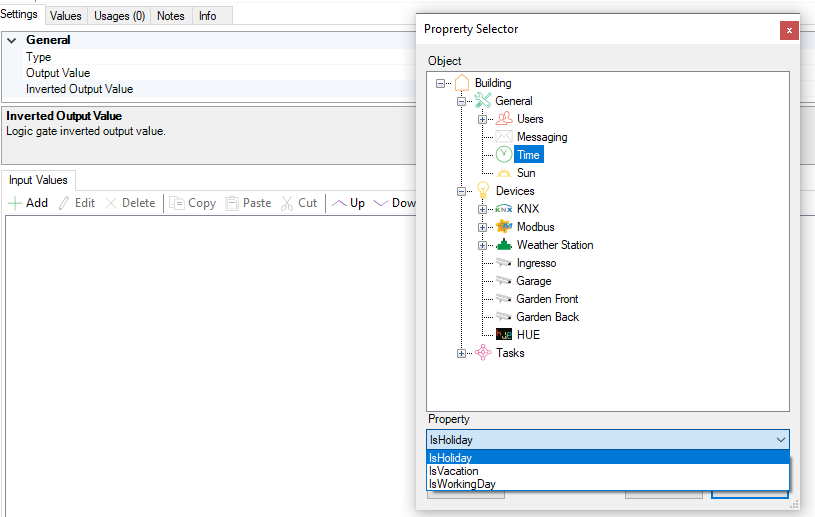The height and width of the screenshot is (517, 815).
Task: Choose IsVacation from the property list
Action: coord(454,471)
